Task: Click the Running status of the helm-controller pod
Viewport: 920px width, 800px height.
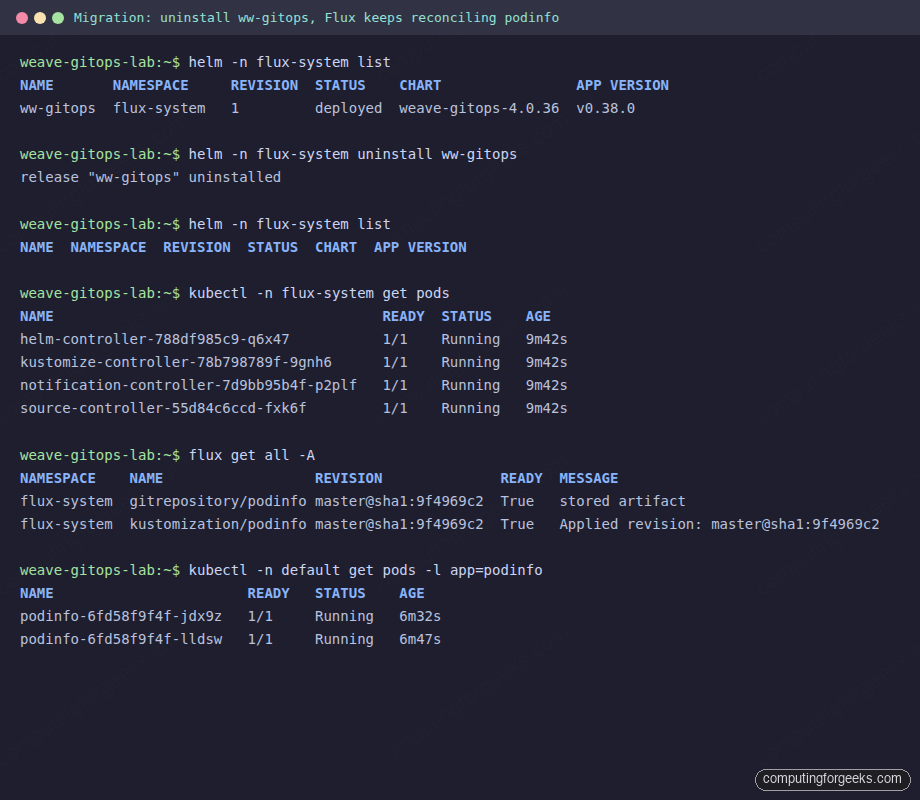Action: pyautogui.click(x=471, y=339)
